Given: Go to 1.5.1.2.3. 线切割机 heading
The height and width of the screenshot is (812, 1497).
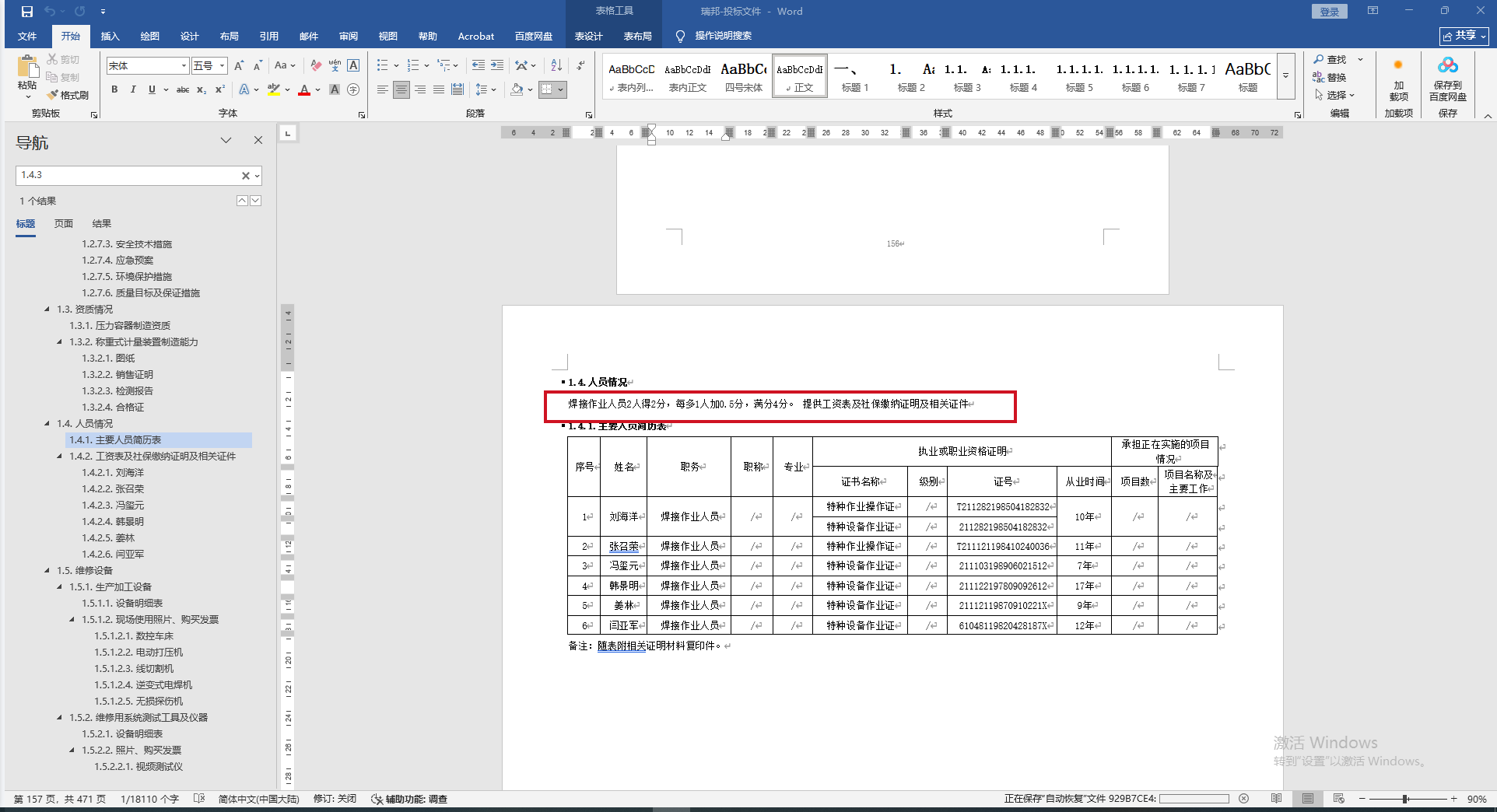Looking at the screenshot, I should click(134, 669).
